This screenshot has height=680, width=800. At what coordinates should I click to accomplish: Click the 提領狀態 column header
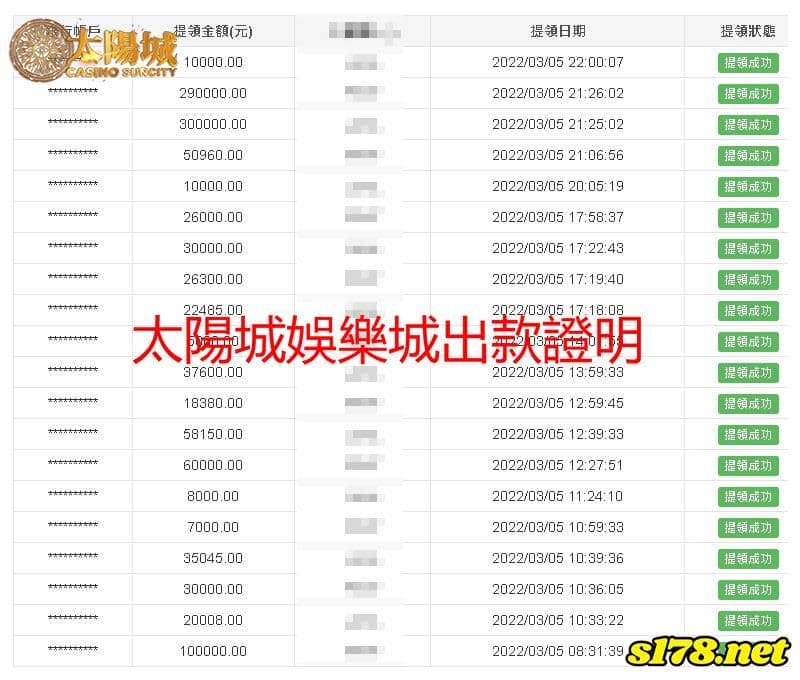(747, 31)
